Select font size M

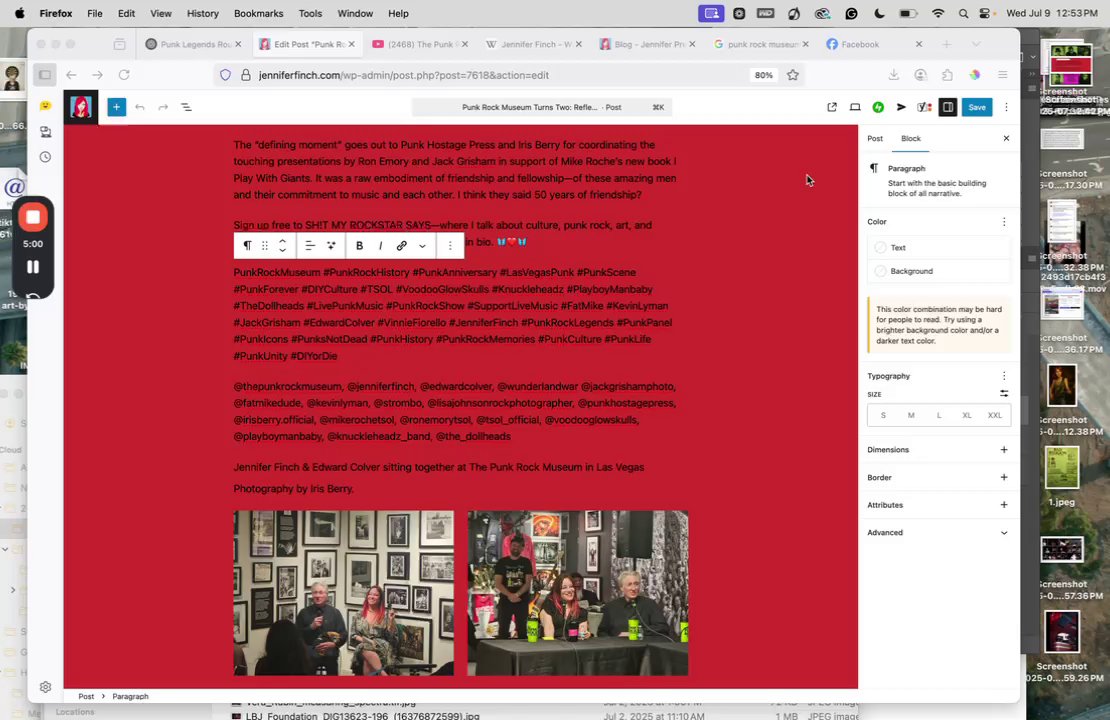click(911, 416)
